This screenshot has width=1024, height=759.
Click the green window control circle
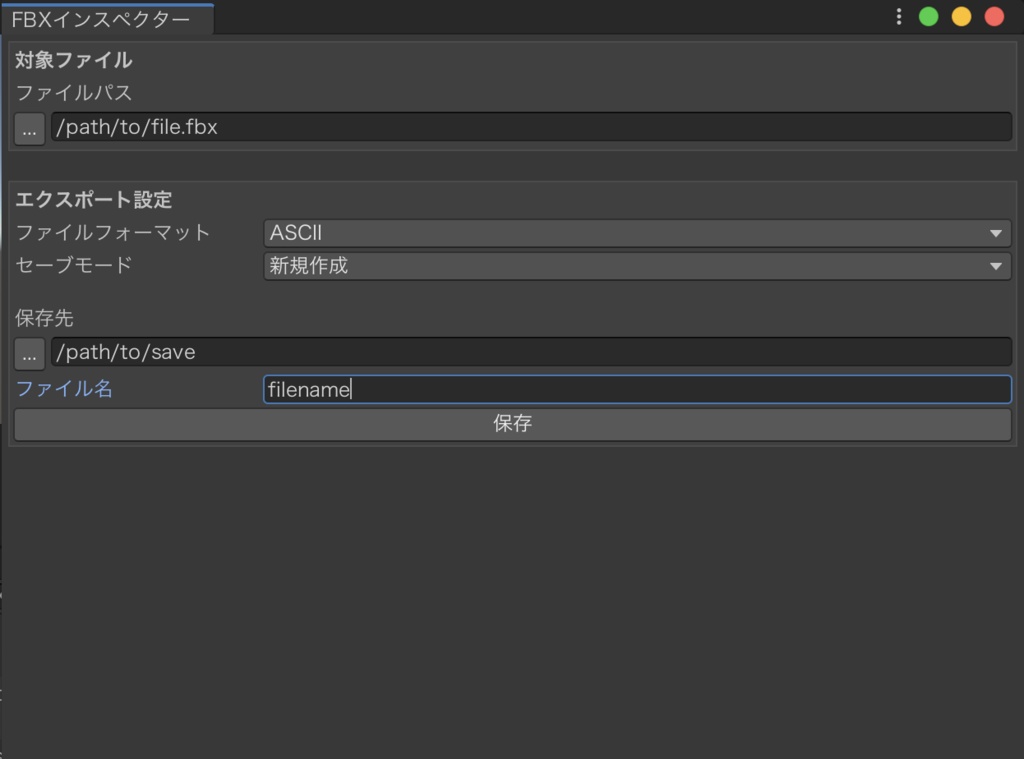tap(928, 16)
